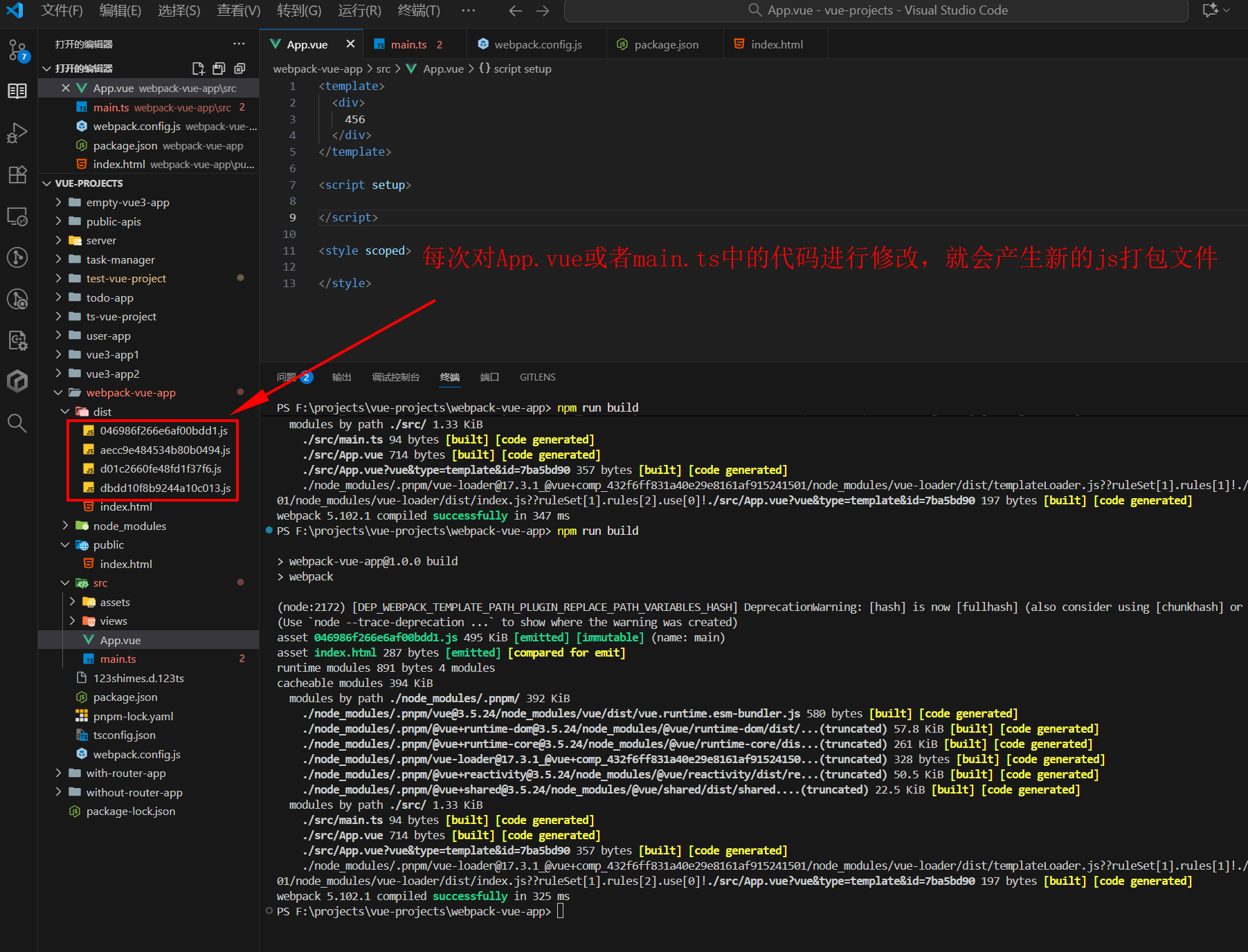Switch to the index.html editor tab
Screen dimensions: 1248x952
click(x=777, y=44)
